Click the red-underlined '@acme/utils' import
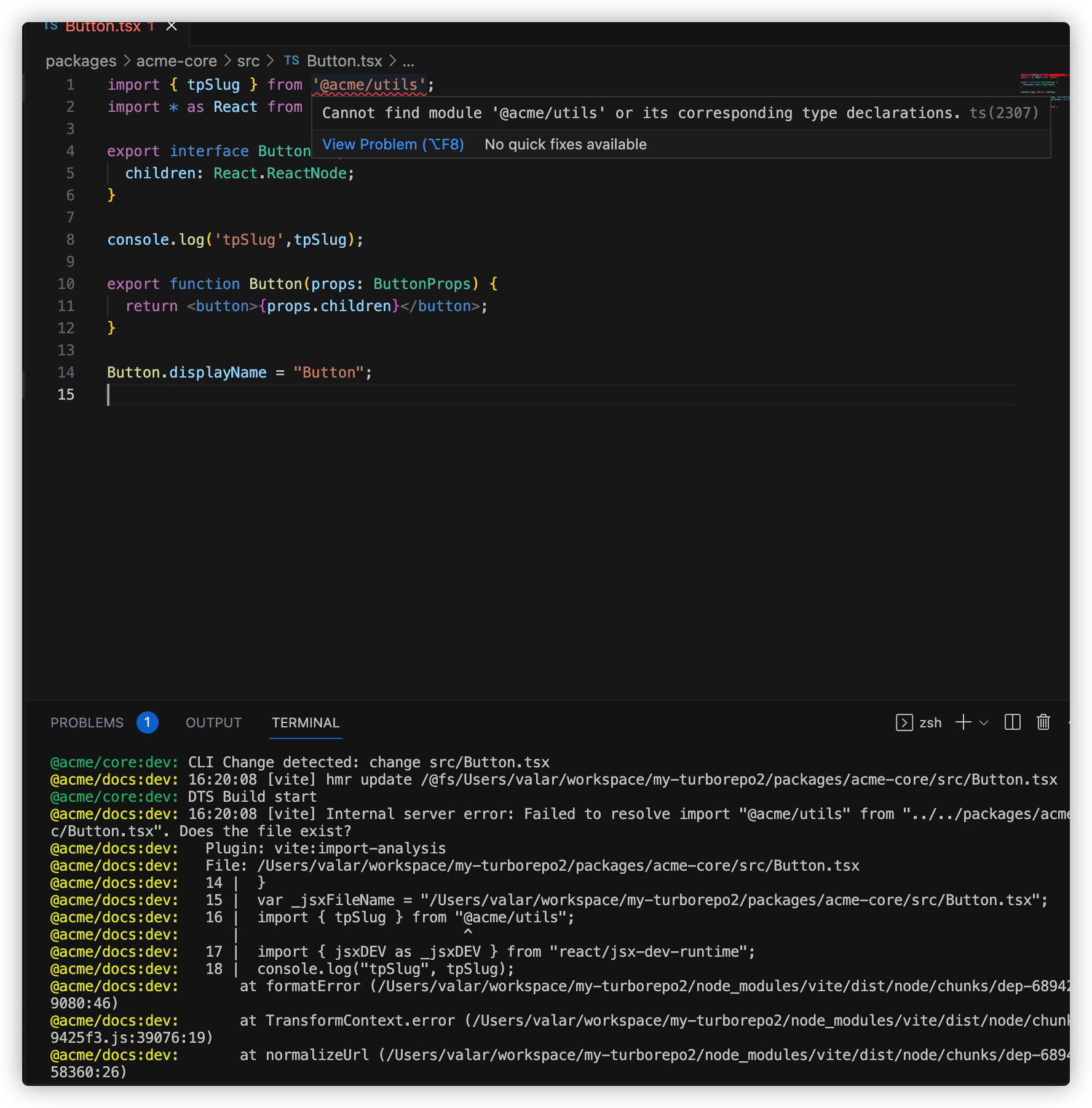Screen dimensions: 1092x1108 (368, 84)
